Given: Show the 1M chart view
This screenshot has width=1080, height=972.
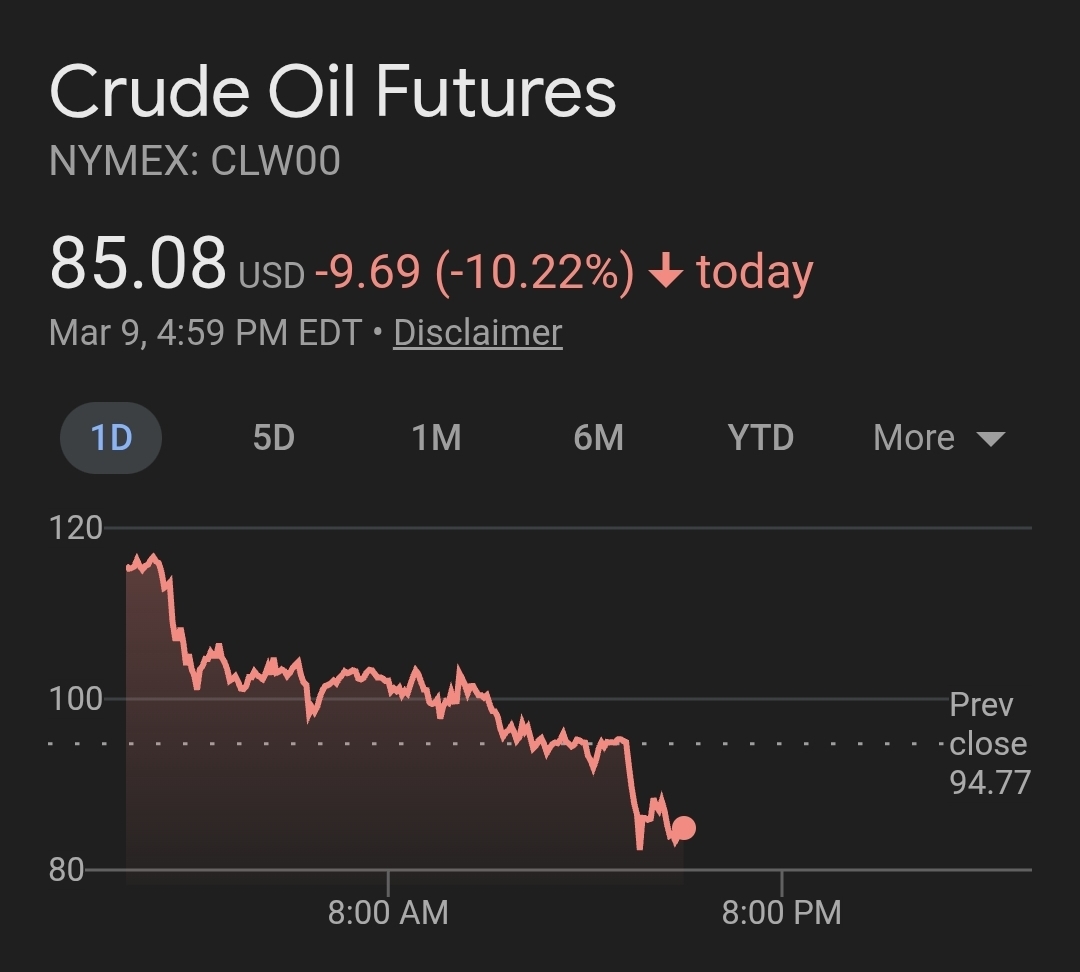Looking at the screenshot, I should pyautogui.click(x=436, y=438).
